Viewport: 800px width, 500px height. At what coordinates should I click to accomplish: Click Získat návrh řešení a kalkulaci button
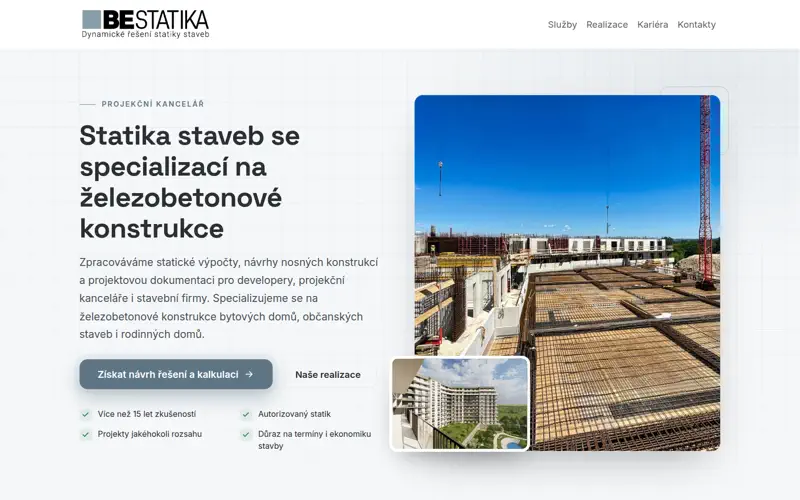coord(176,374)
